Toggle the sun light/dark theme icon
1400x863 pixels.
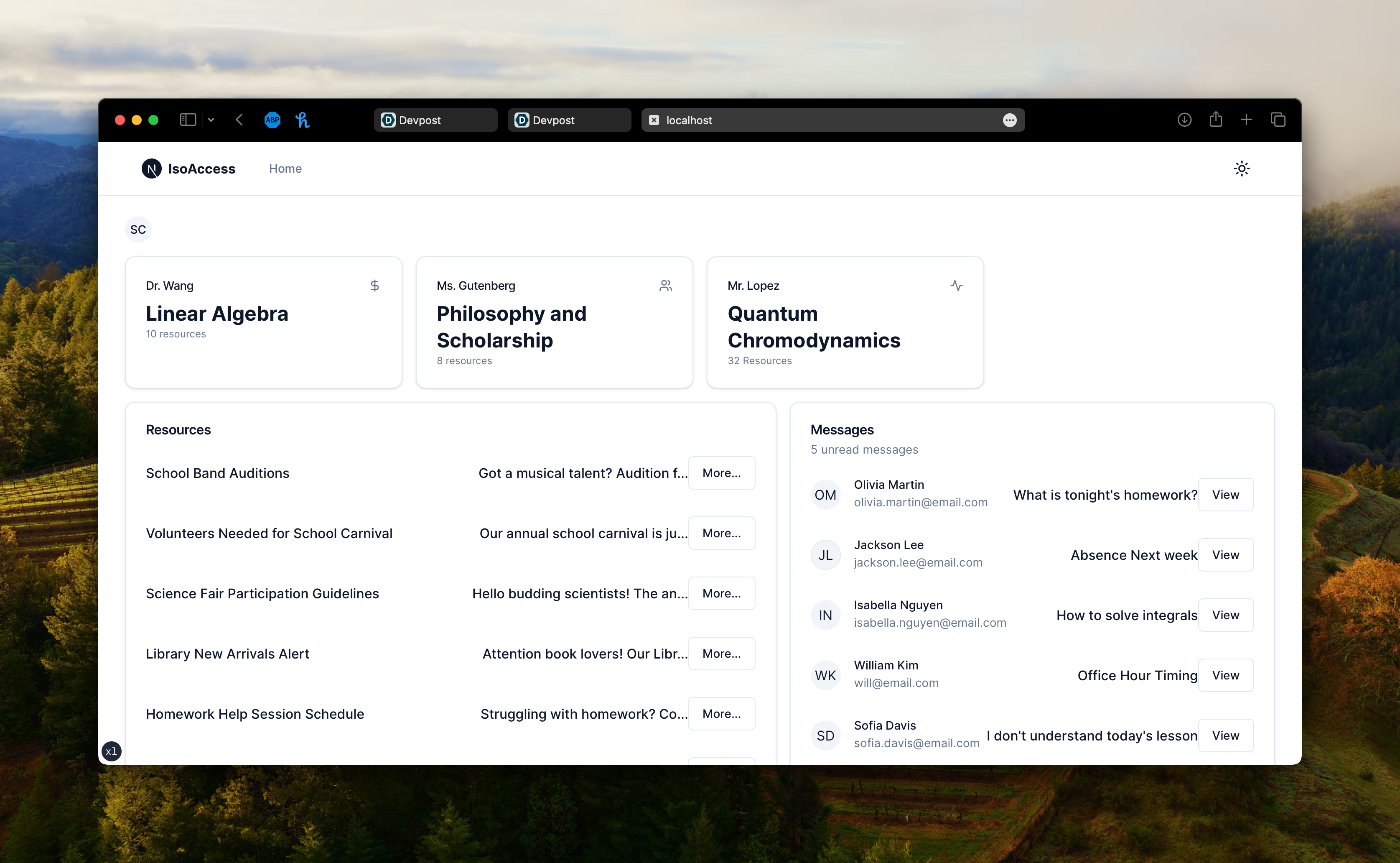tap(1241, 169)
